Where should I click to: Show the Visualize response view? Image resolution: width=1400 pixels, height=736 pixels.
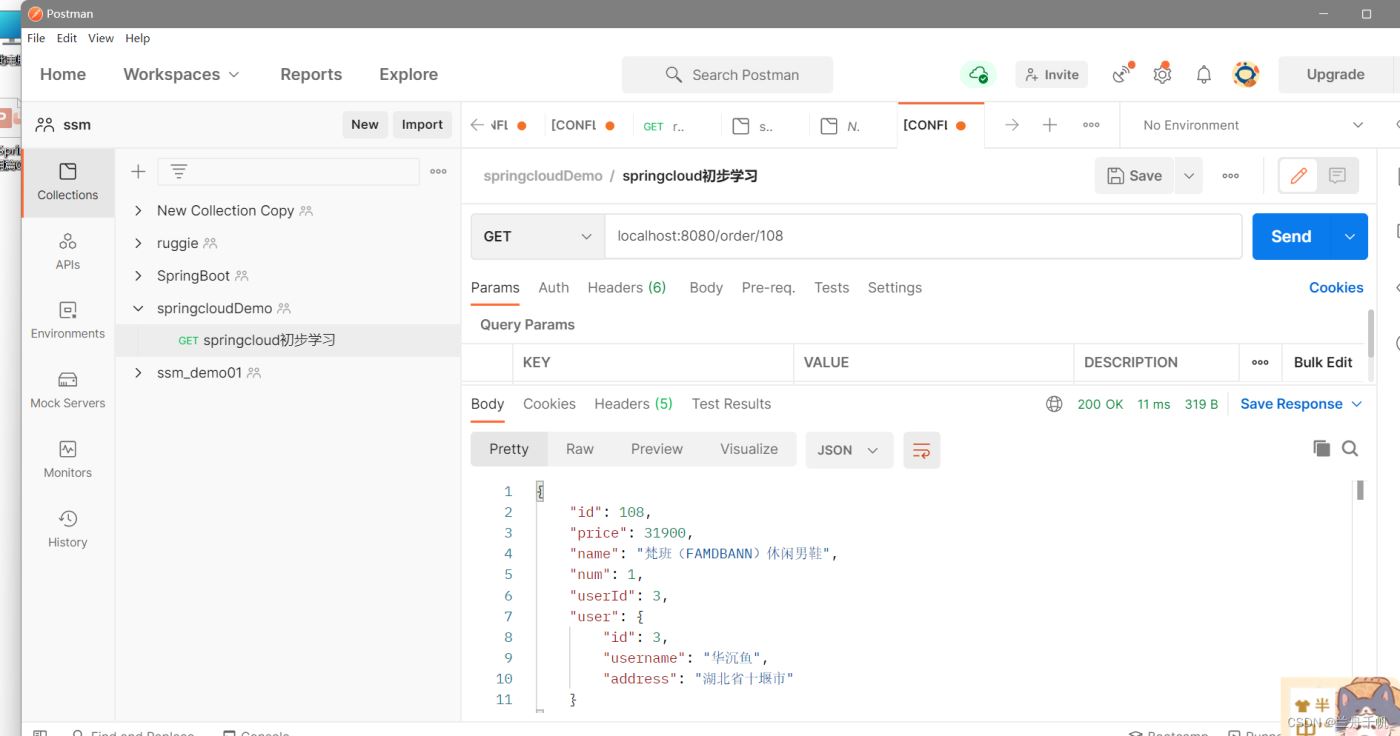pos(749,449)
